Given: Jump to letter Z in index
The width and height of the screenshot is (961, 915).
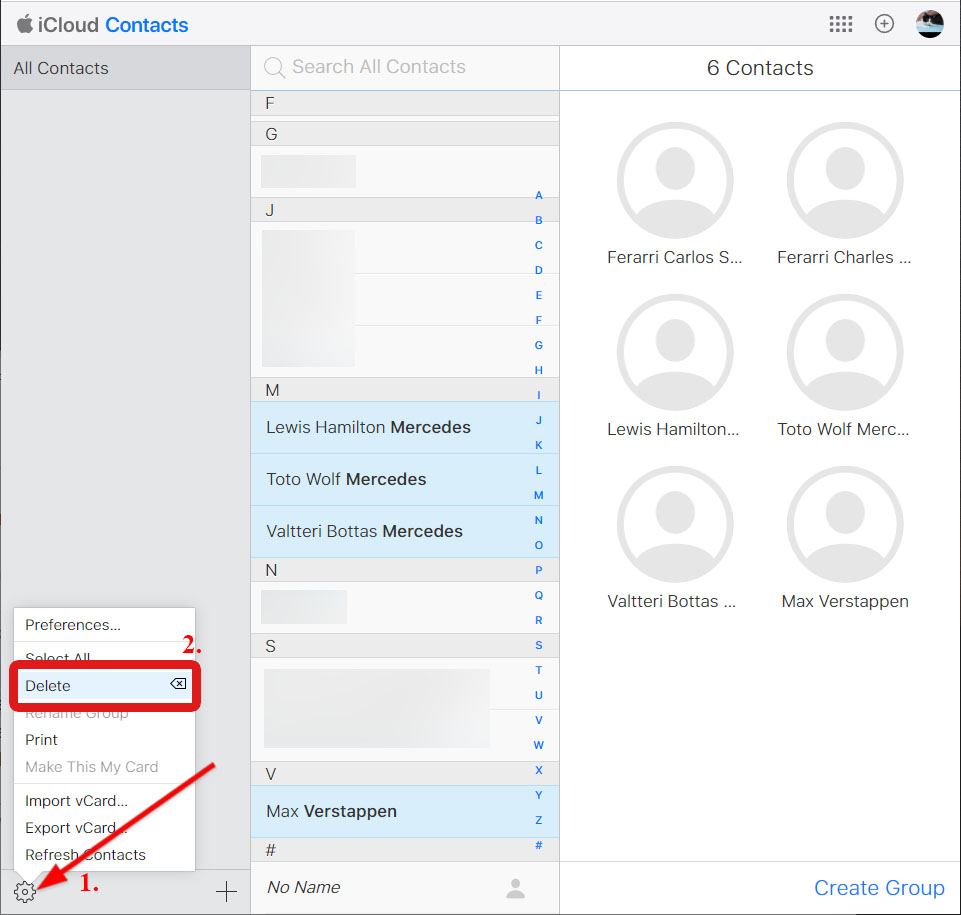Looking at the screenshot, I should pyautogui.click(x=539, y=821).
